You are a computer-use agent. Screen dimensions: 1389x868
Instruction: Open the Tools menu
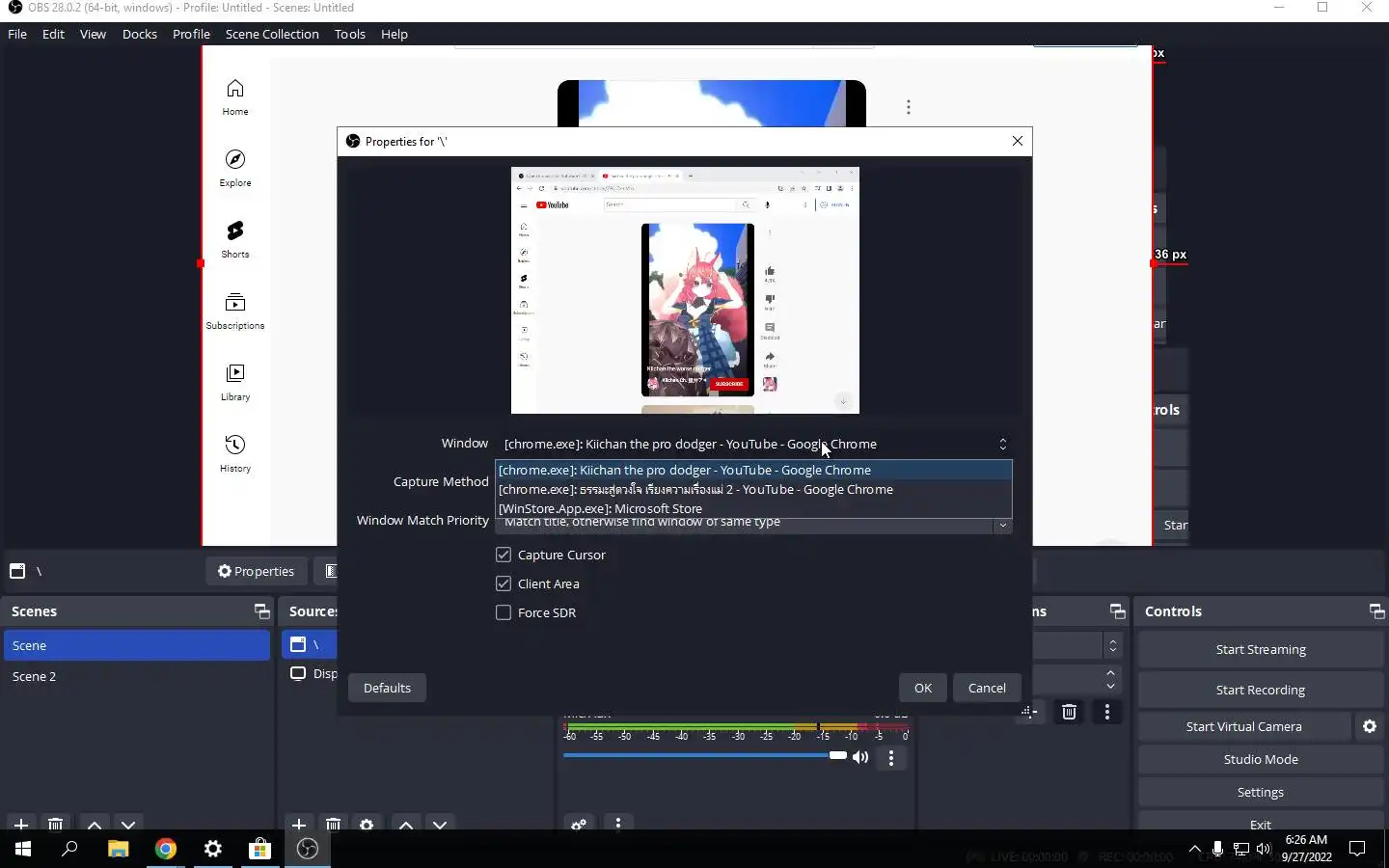pyautogui.click(x=350, y=34)
